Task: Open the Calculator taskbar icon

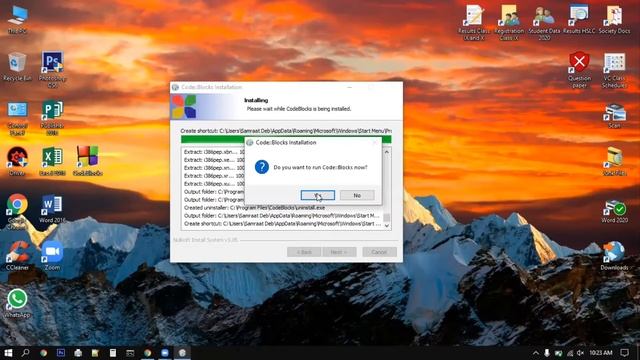Action: [113, 353]
